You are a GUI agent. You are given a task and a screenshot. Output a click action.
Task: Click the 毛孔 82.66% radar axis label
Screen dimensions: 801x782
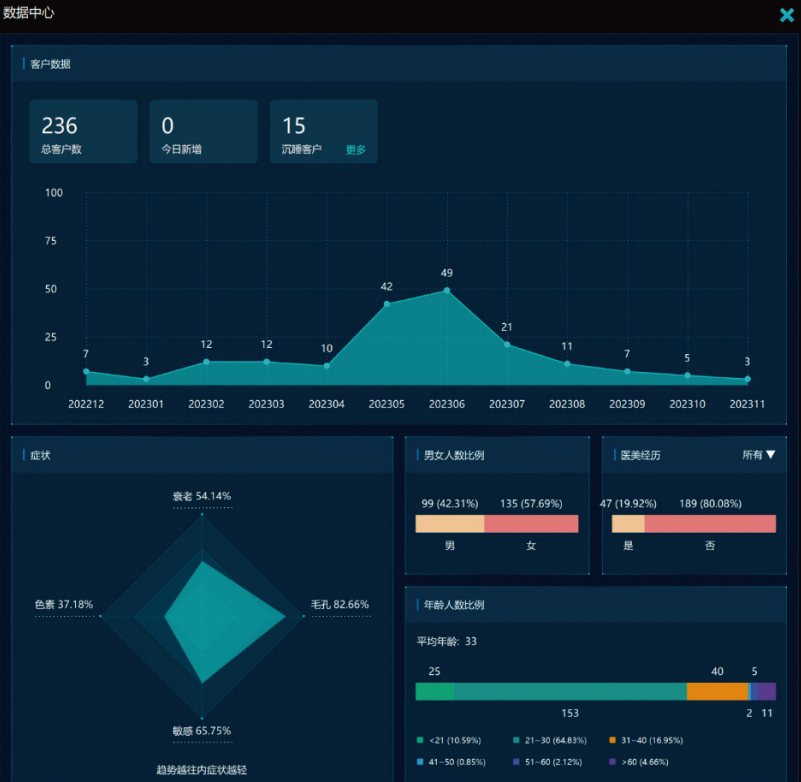click(339, 604)
